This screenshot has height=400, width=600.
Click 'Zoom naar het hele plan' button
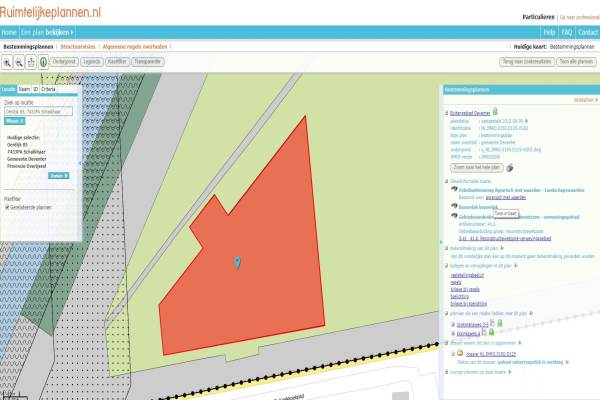tap(478, 167)
